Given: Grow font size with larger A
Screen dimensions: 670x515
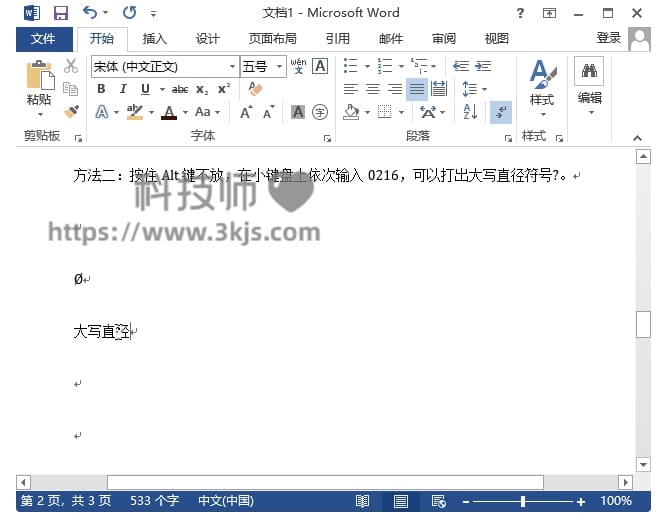Looking at the screenshot, I should pyautogui.click(x=246, y=112).
